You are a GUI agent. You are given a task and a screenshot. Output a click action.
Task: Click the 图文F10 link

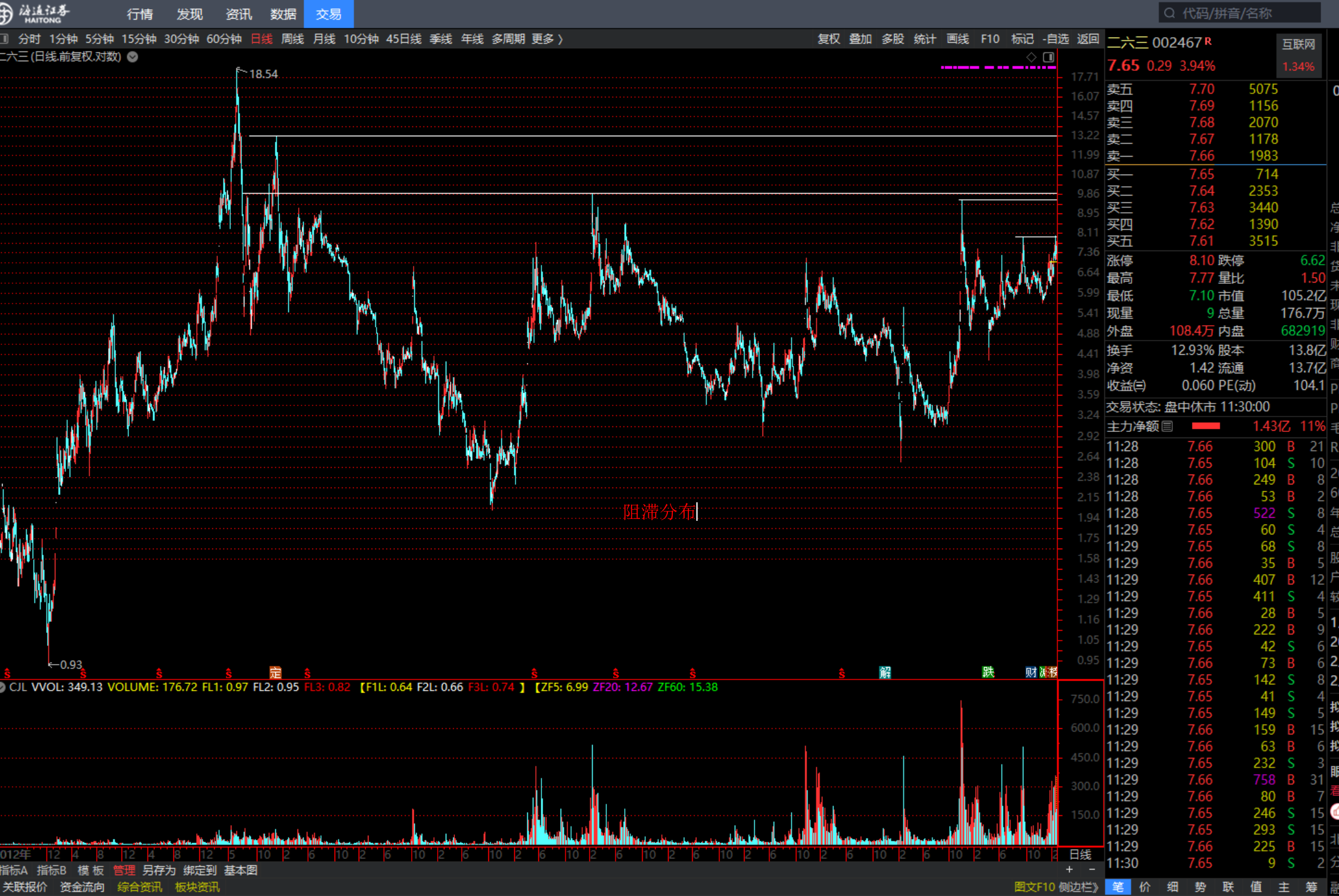tap(1034, 887)
